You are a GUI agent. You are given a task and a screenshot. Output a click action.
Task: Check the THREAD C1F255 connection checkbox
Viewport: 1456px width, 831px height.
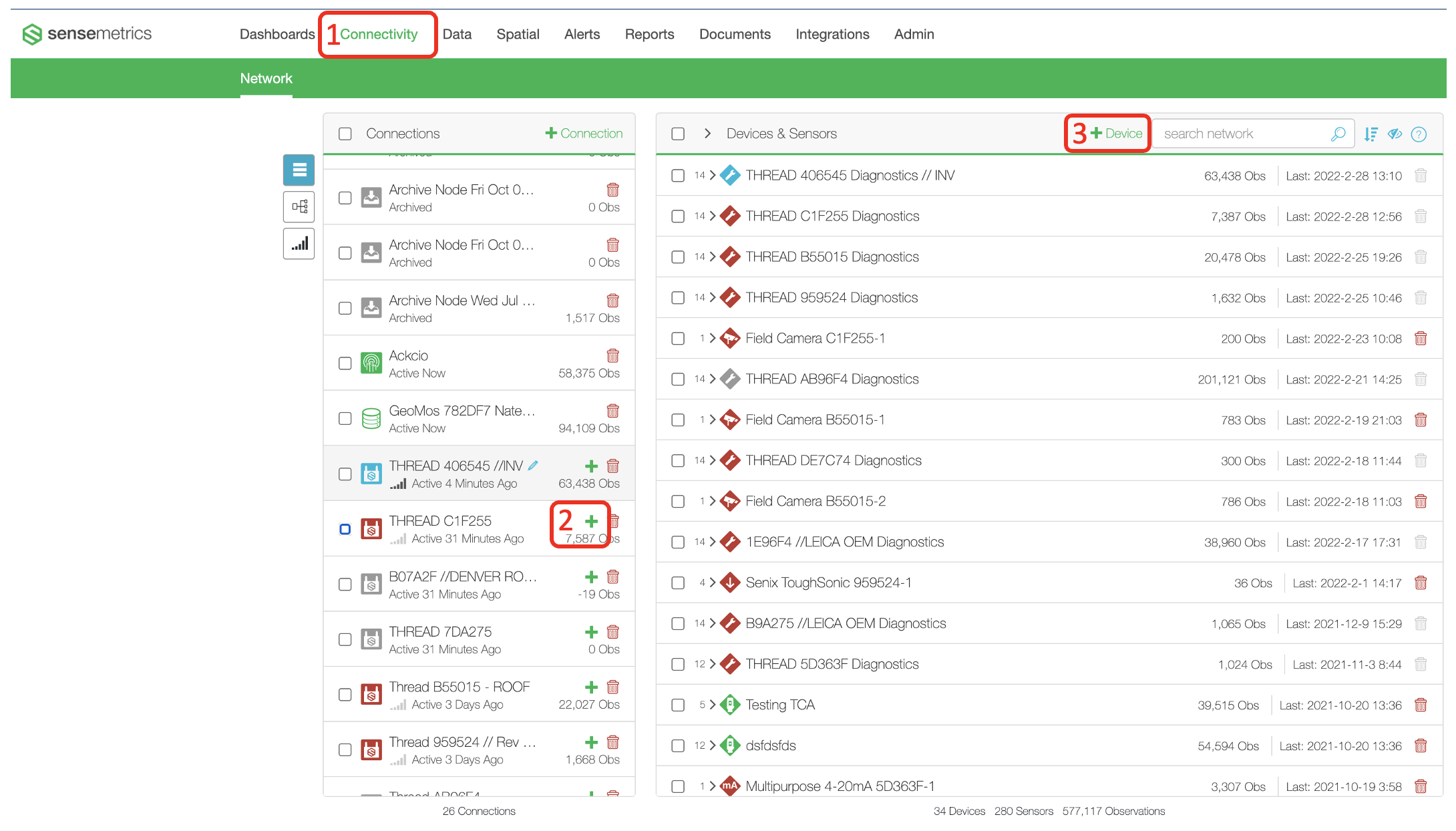[x=345, y=529]
